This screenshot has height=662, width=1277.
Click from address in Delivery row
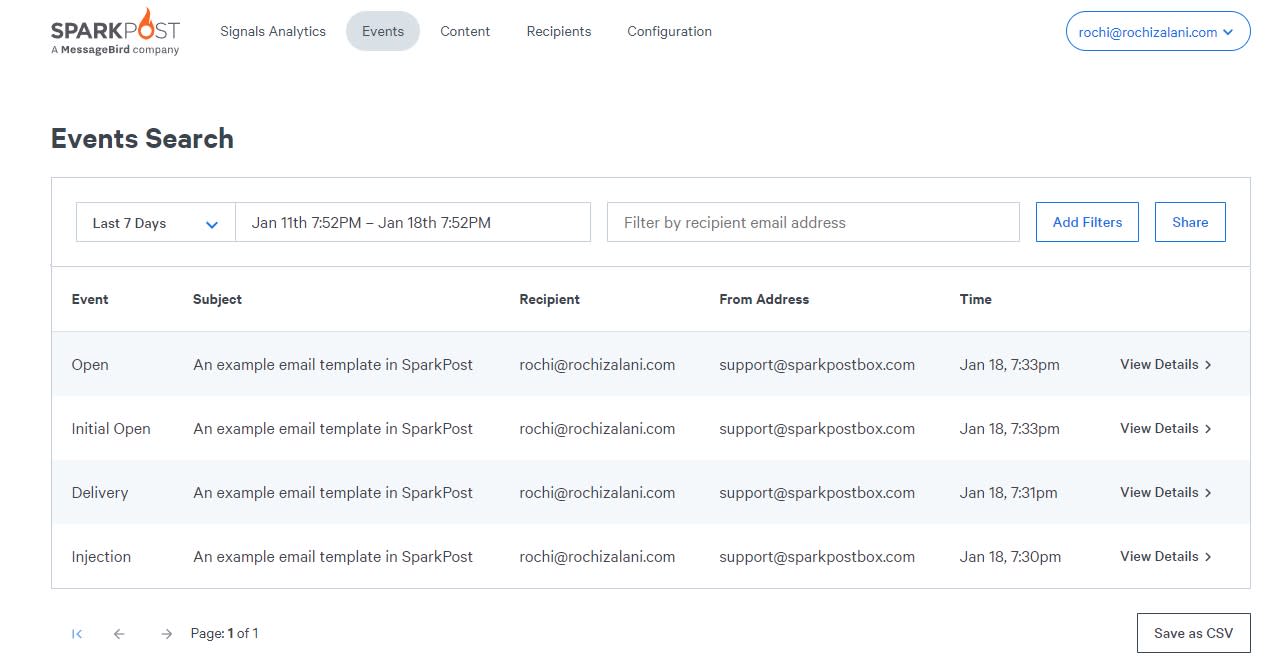click(x=817, y=493)
